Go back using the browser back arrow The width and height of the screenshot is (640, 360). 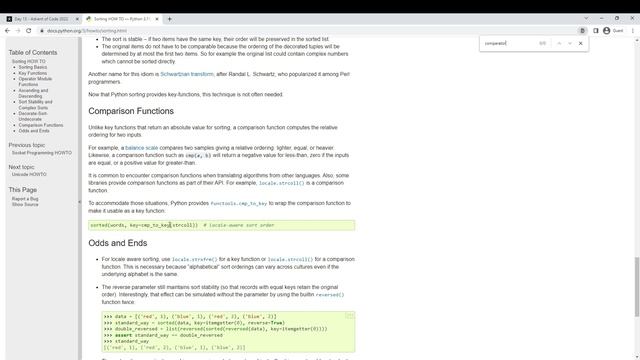[7, 31]
